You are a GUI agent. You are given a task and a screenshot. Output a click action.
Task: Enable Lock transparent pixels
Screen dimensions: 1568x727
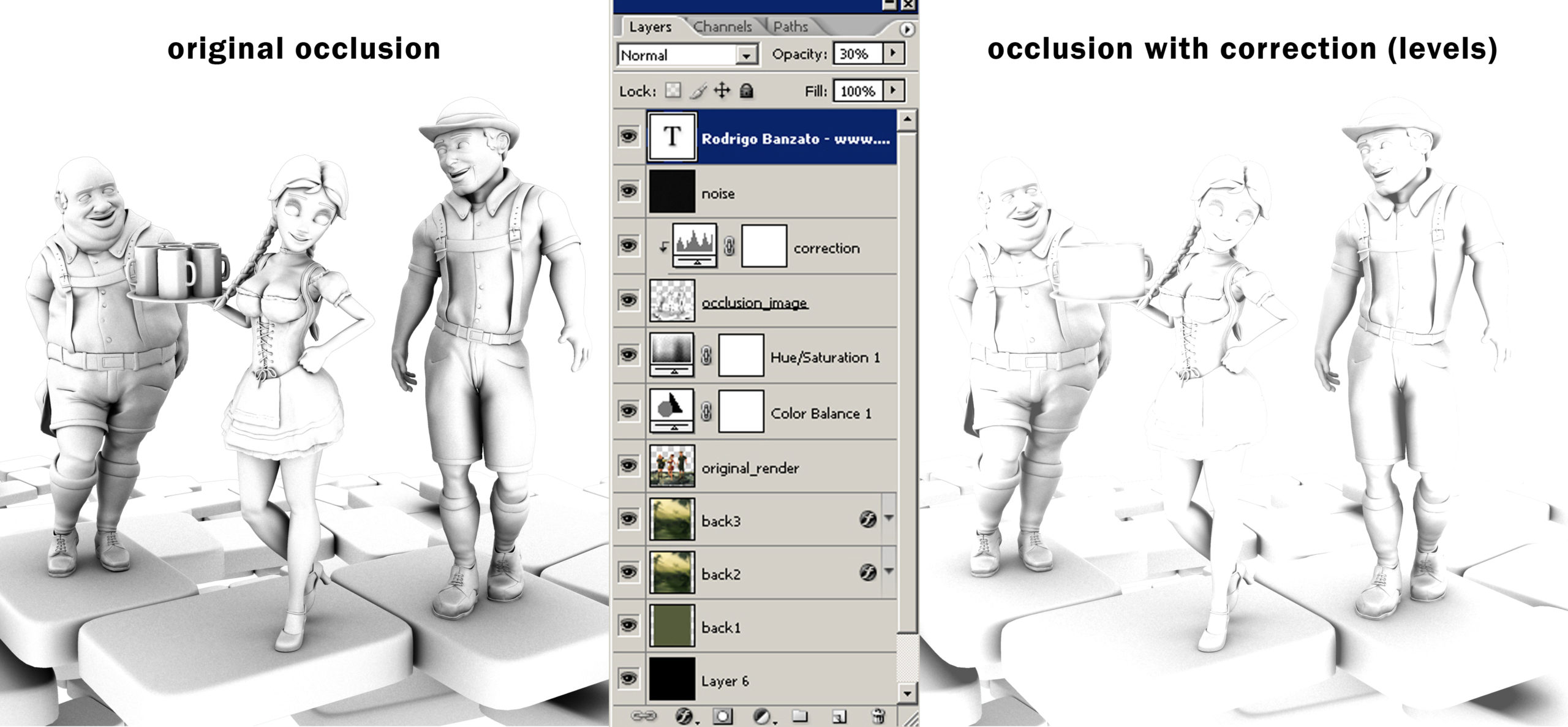point(673,91)
